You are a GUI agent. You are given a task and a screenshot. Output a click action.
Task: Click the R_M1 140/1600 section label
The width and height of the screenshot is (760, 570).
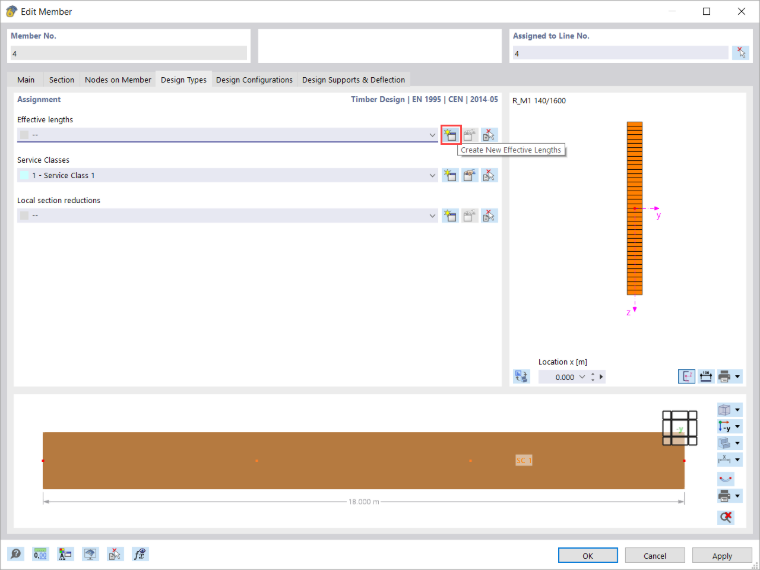pyautogui.click(x=539, y=100)
